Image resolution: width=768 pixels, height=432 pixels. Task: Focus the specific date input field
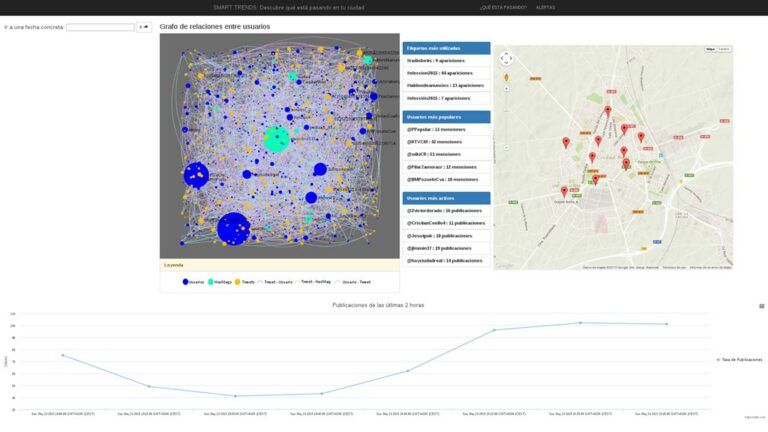100,27
